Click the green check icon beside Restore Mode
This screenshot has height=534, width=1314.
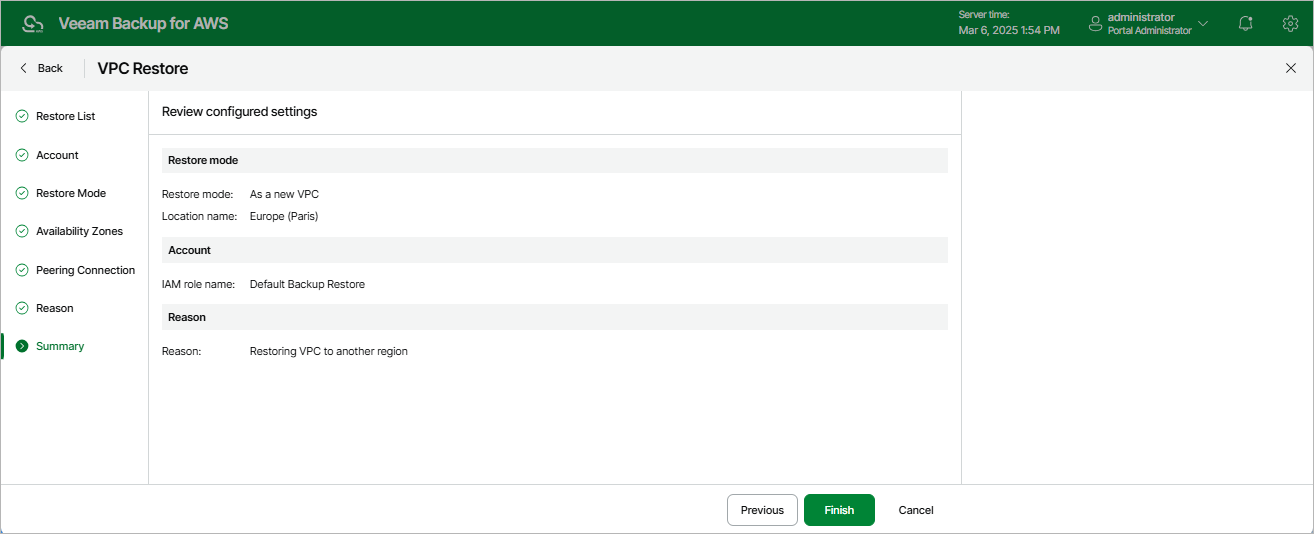pyautogui.click(x=22, y=193)
